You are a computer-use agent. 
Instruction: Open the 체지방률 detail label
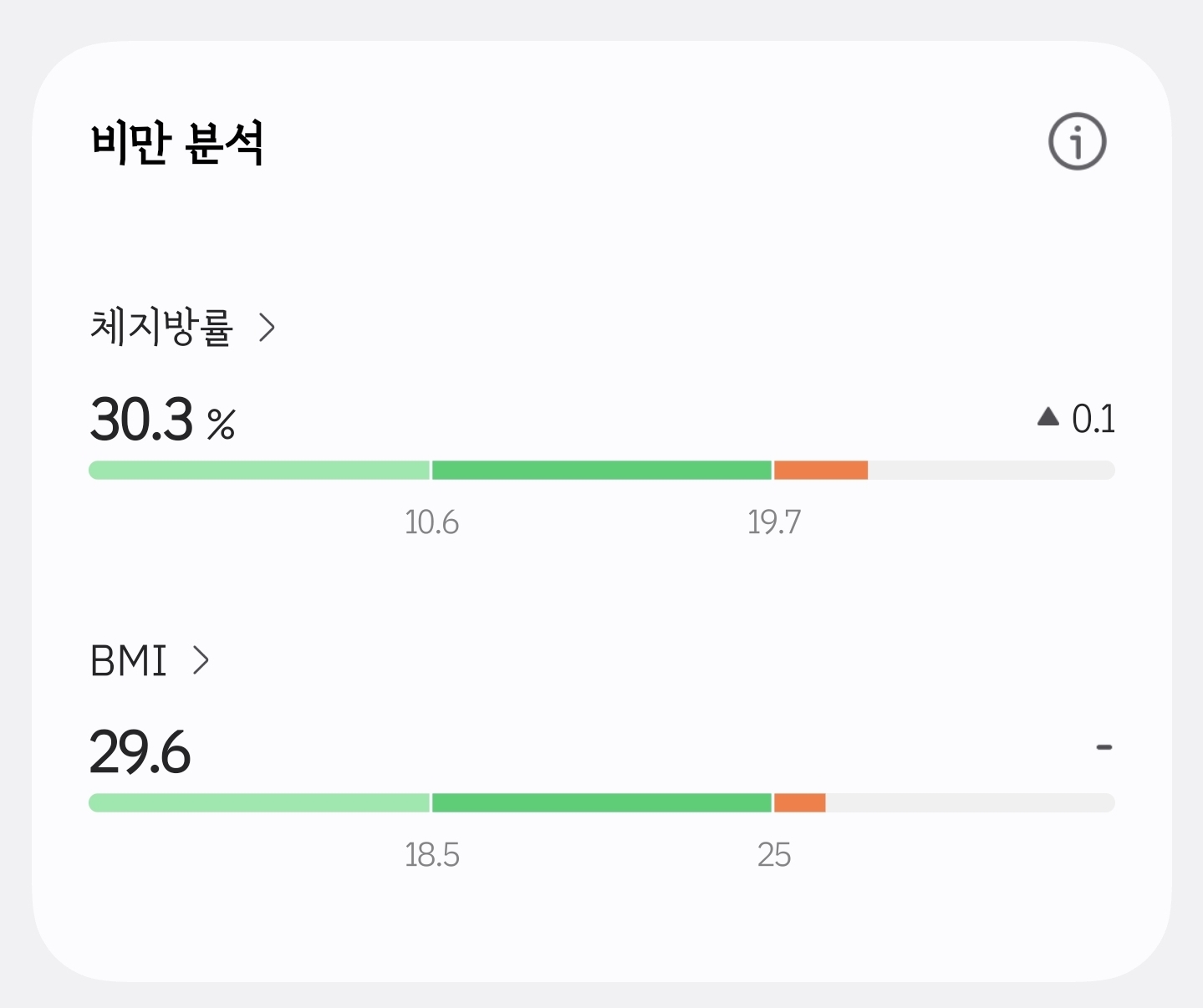click(x=161, y=327)
